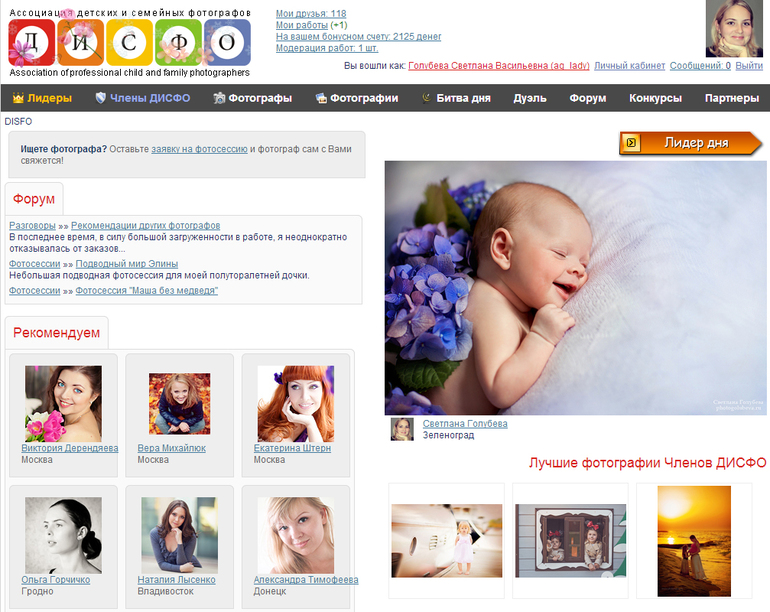This screenshot has height=612, width=770.
Task: Open Ольга Горчичко name link
Action: click(55, 580)
